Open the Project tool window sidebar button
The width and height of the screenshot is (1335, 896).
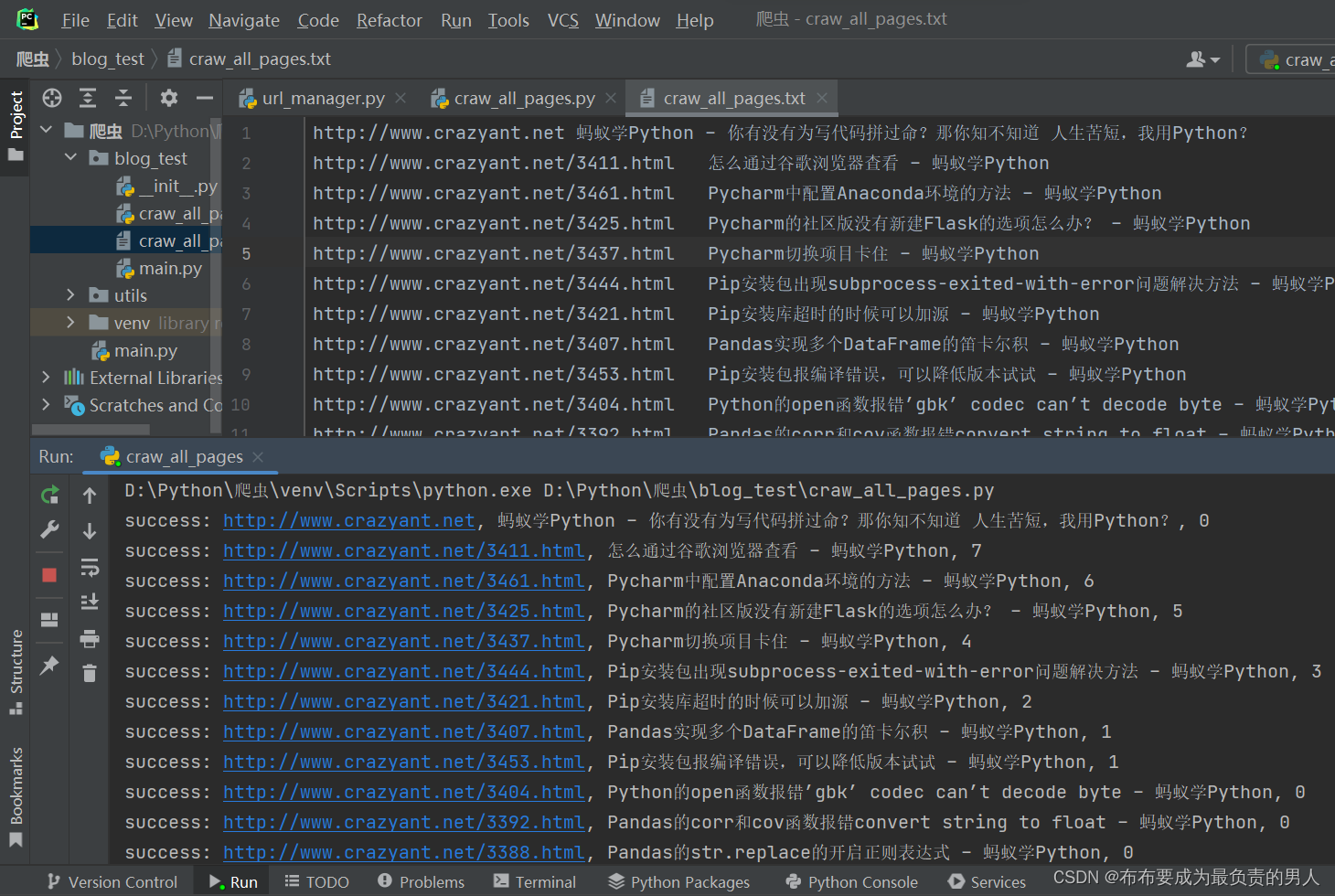[x=16, y=125]
